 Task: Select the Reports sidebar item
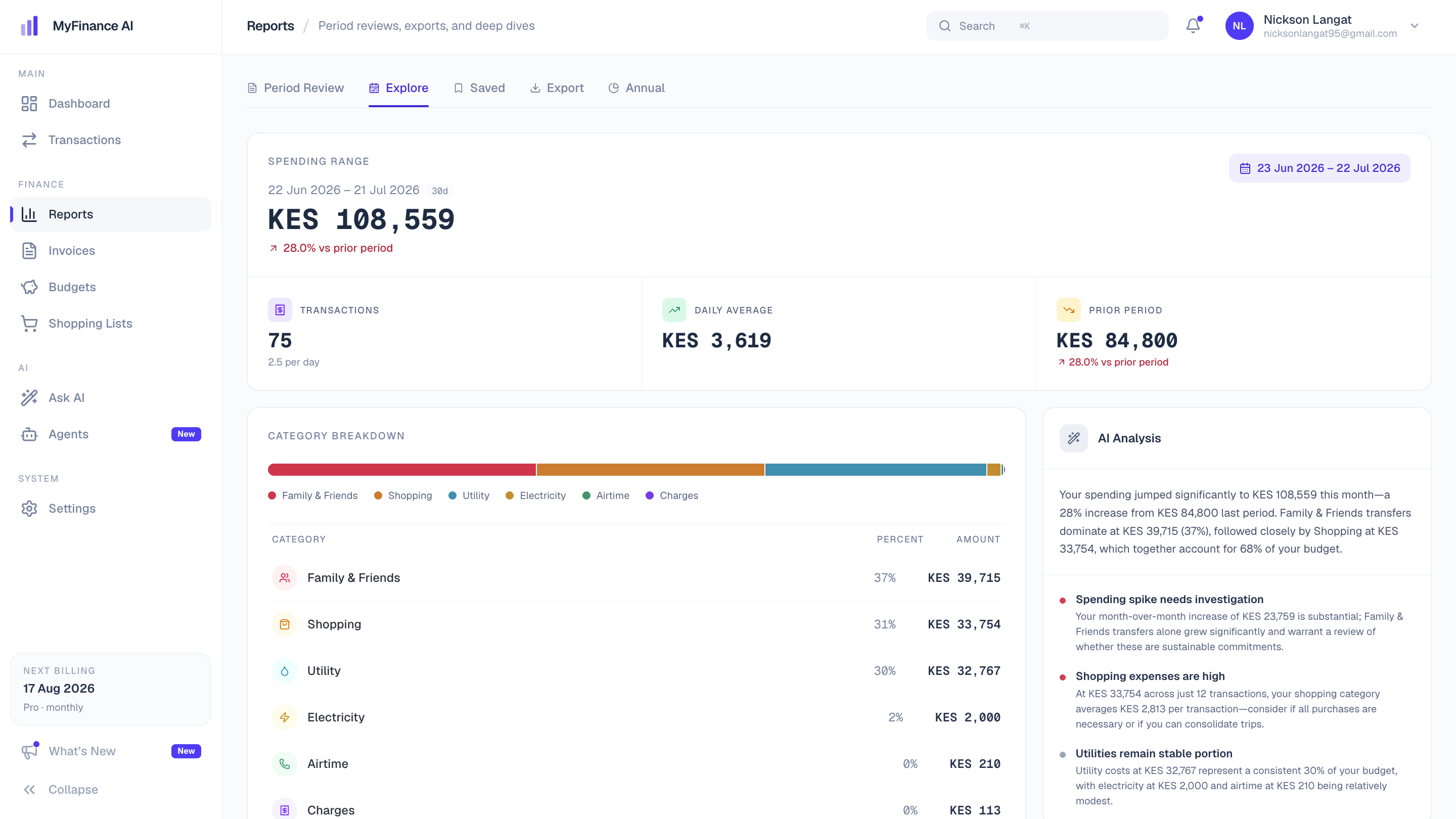coord(110,214)
